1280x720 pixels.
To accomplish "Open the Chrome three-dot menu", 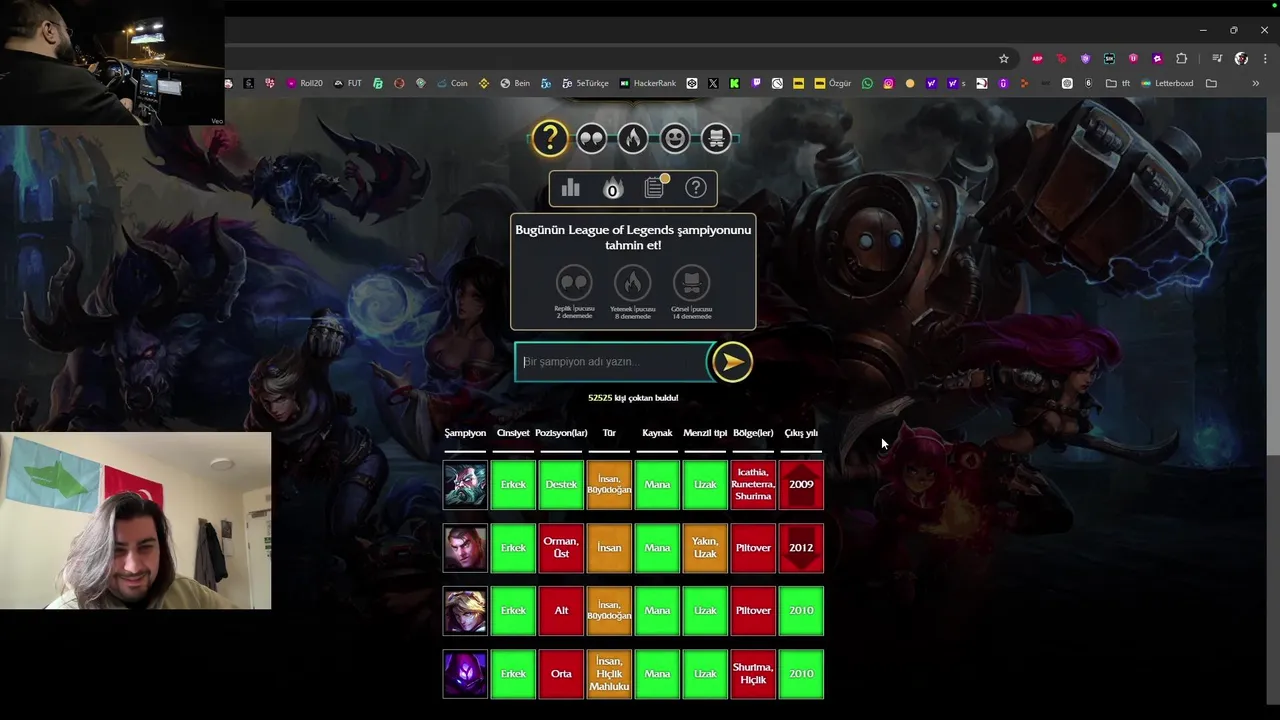I will 1264,59.
